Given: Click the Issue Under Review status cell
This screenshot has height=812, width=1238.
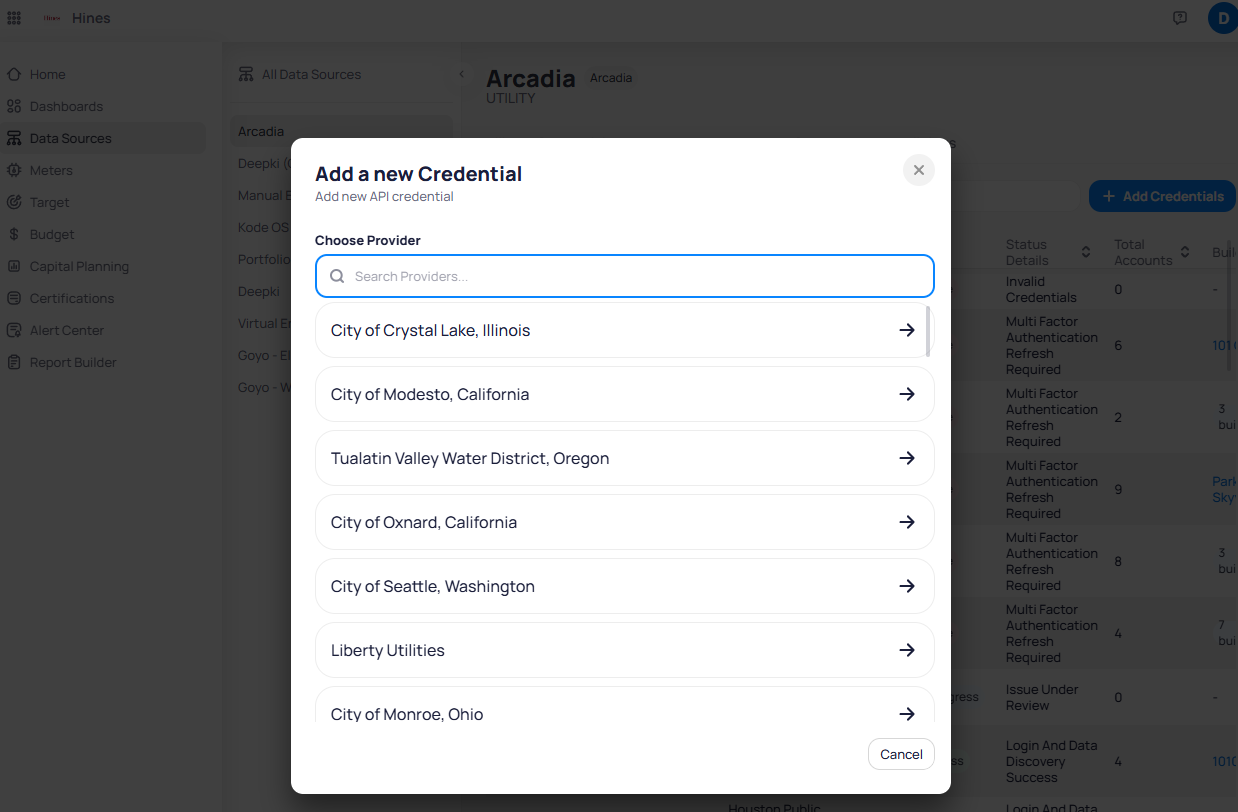Looking at the screenshot, I should coord(1042,697).
